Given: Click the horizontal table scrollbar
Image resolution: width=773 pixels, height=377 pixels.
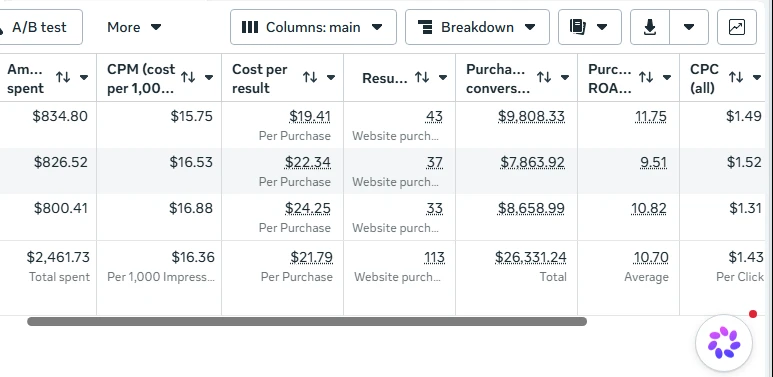Looking at the screenshot, I should point(307,322).
